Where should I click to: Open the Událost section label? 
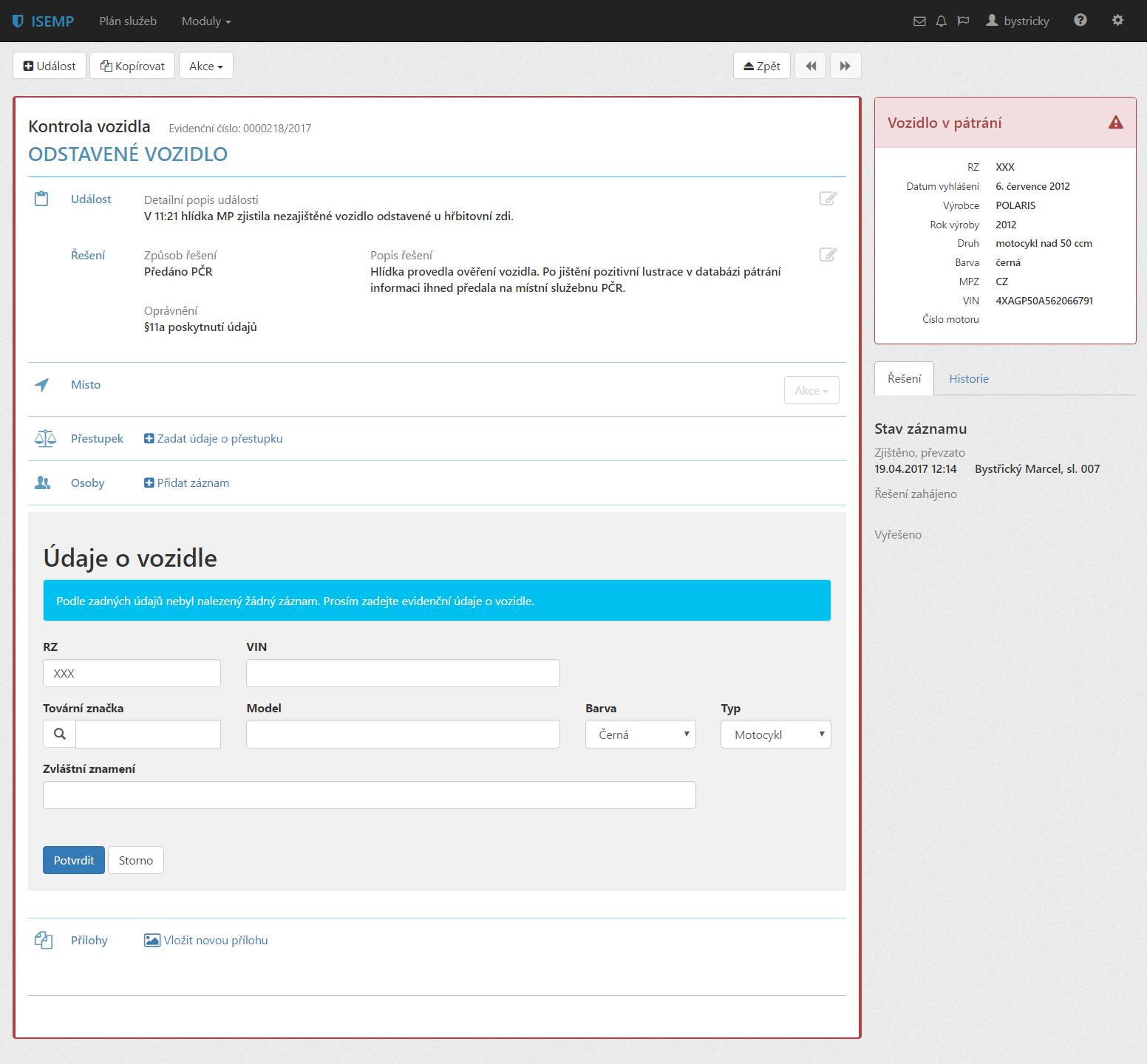point(91,199)
